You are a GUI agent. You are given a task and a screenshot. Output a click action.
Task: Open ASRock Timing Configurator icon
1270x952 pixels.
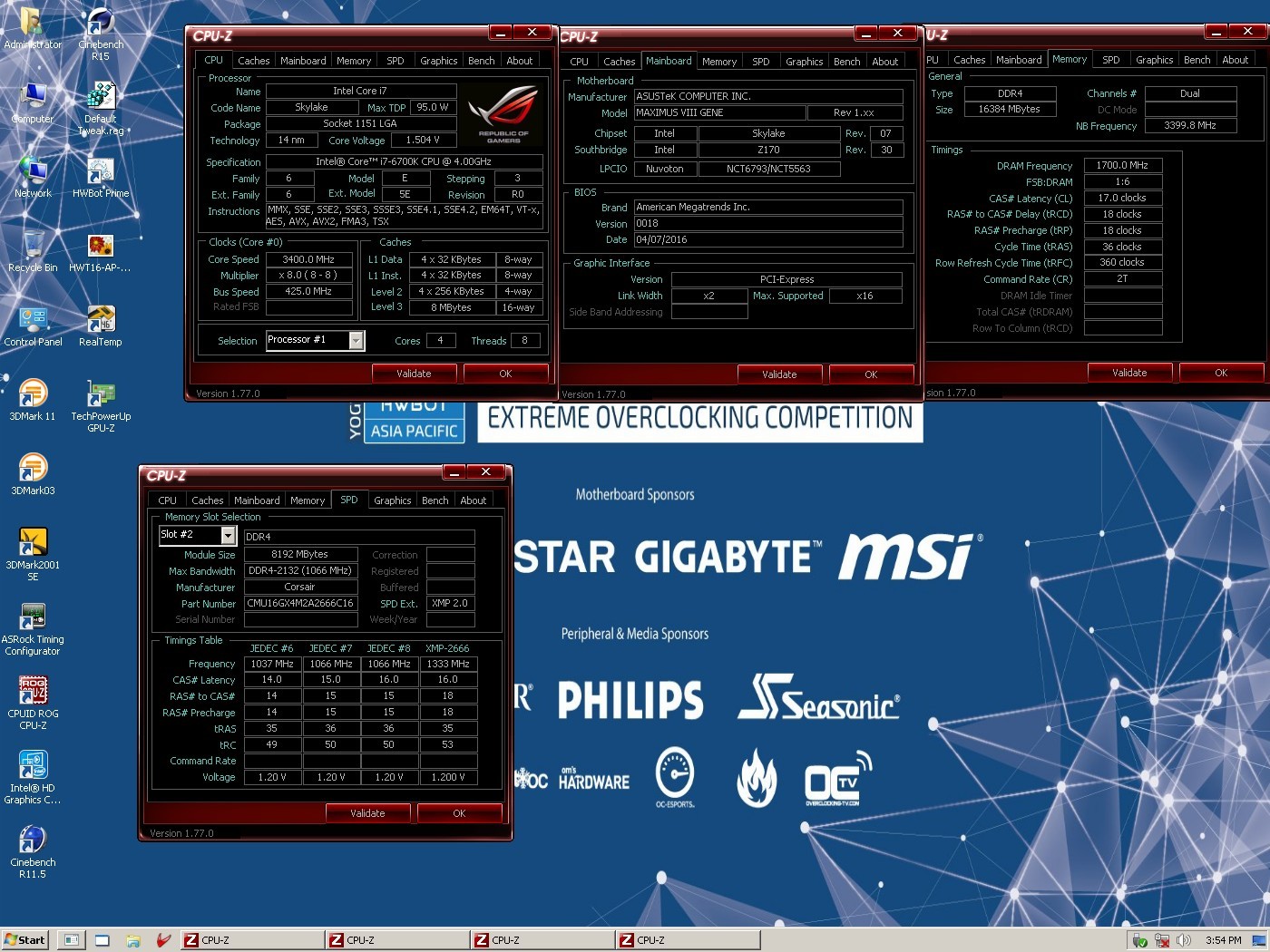tap(33, 628)
